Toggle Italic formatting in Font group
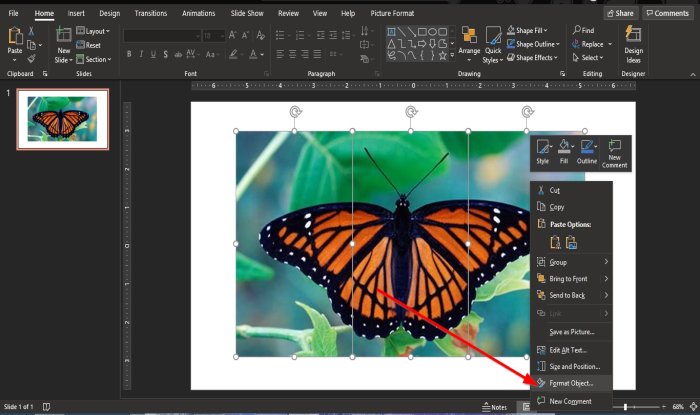Viewport: 700px width, 415px height. coord(143,55)
